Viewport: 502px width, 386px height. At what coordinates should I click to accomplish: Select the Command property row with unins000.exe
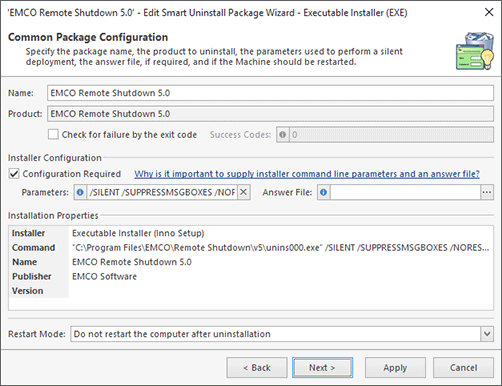(251, 247)
